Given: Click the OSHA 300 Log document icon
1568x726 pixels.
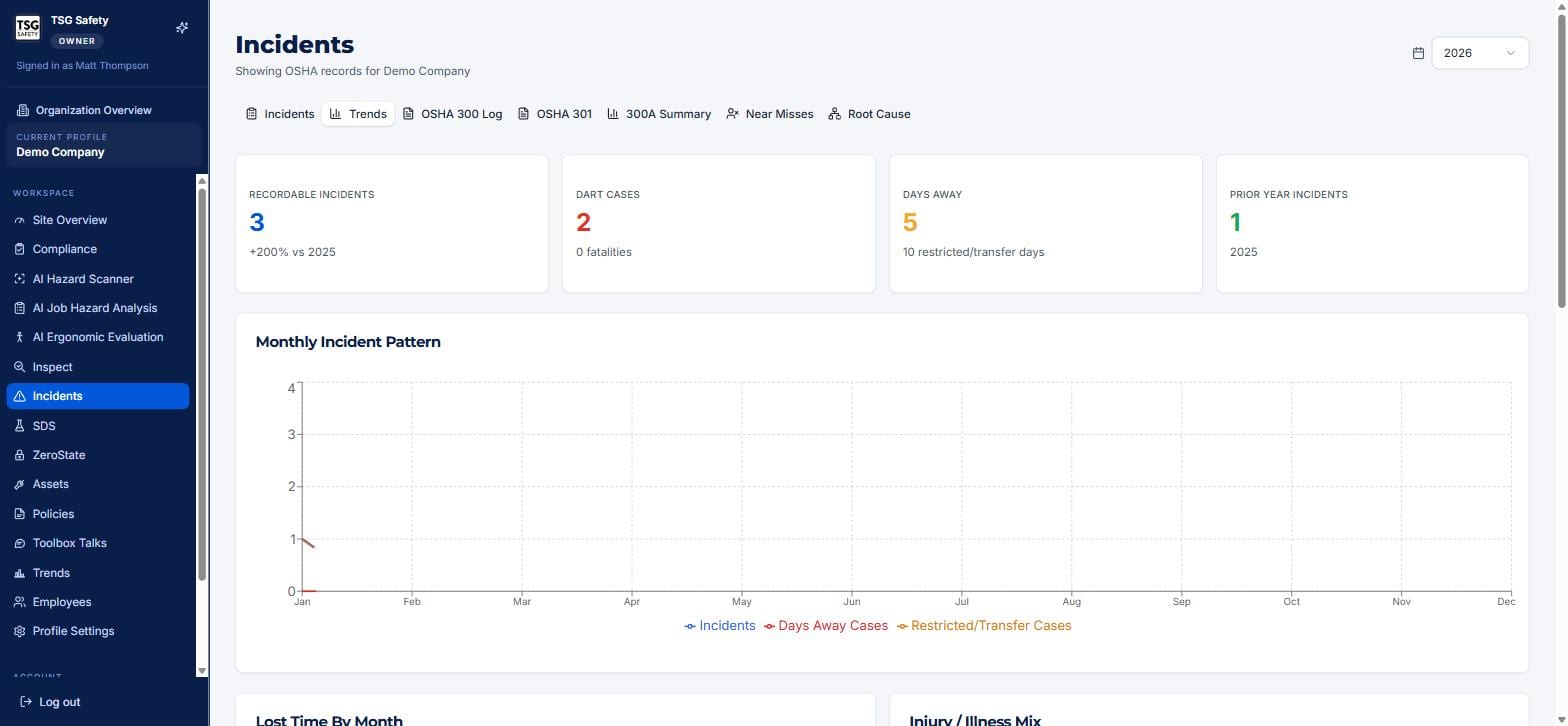Looking at the screenshot, I should 408,114.
